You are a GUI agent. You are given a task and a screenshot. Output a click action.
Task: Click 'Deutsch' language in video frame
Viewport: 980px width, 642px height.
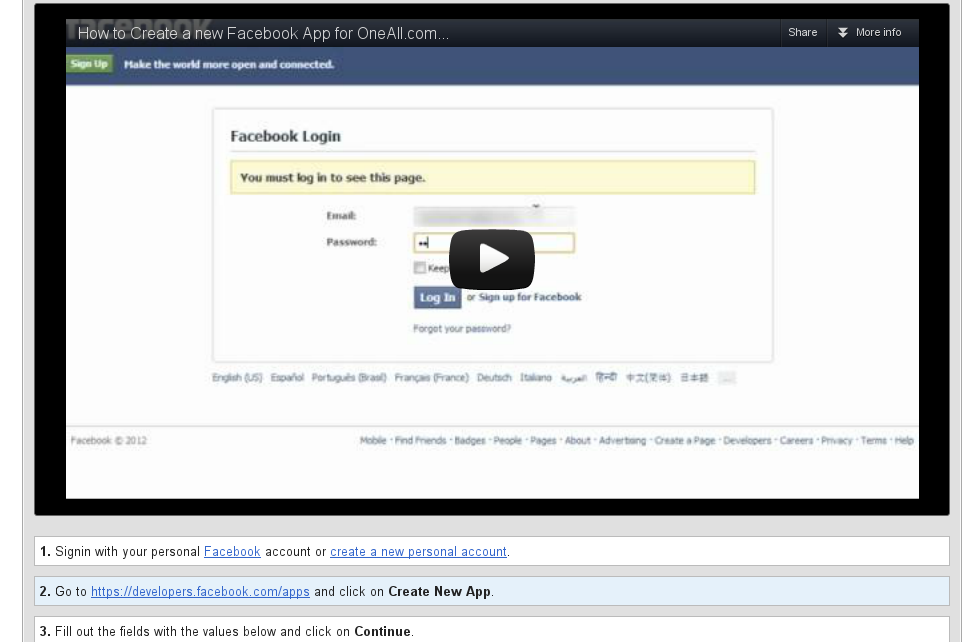(x=494, y=378)
